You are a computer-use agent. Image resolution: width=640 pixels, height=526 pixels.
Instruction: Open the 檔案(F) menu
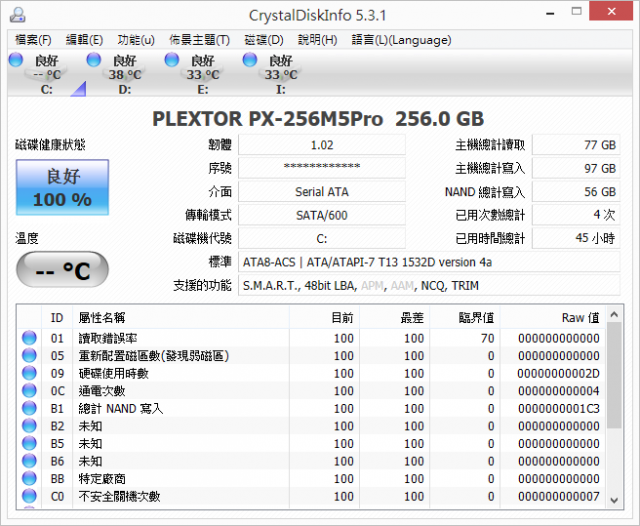(33, 40)
